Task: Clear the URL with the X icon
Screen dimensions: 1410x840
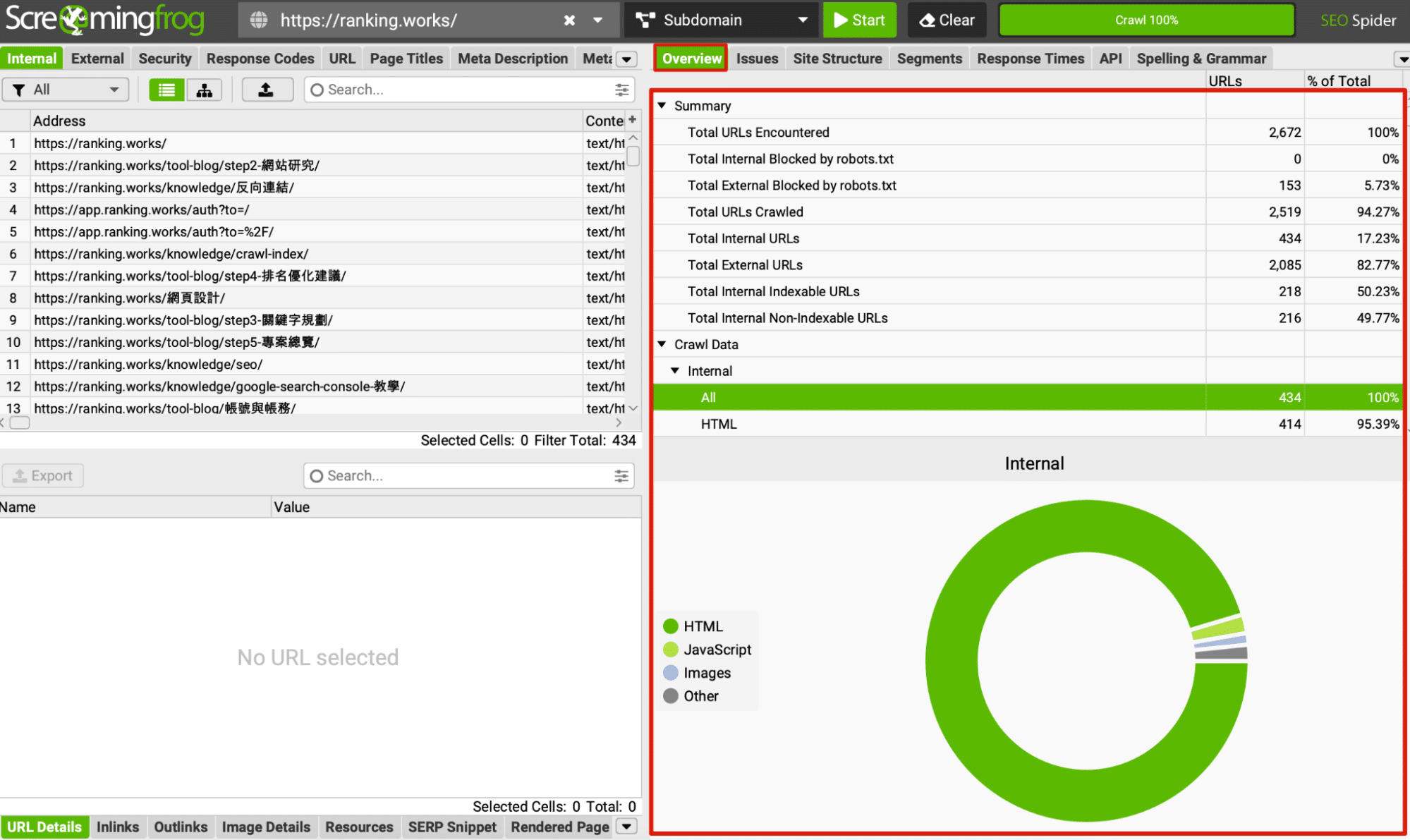Action: (569, 20)
